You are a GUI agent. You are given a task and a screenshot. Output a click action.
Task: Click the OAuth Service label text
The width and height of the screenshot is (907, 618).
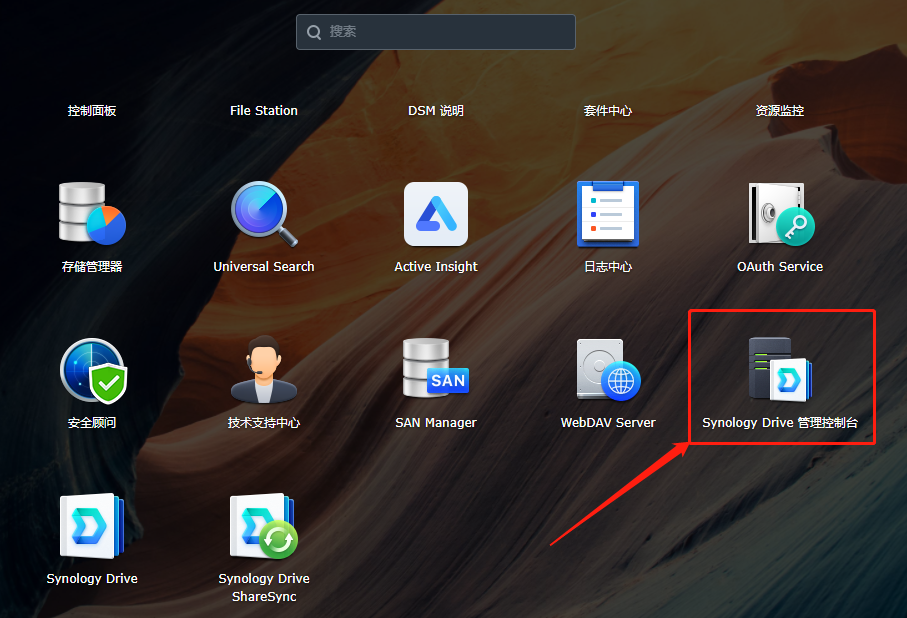point(780,266)
